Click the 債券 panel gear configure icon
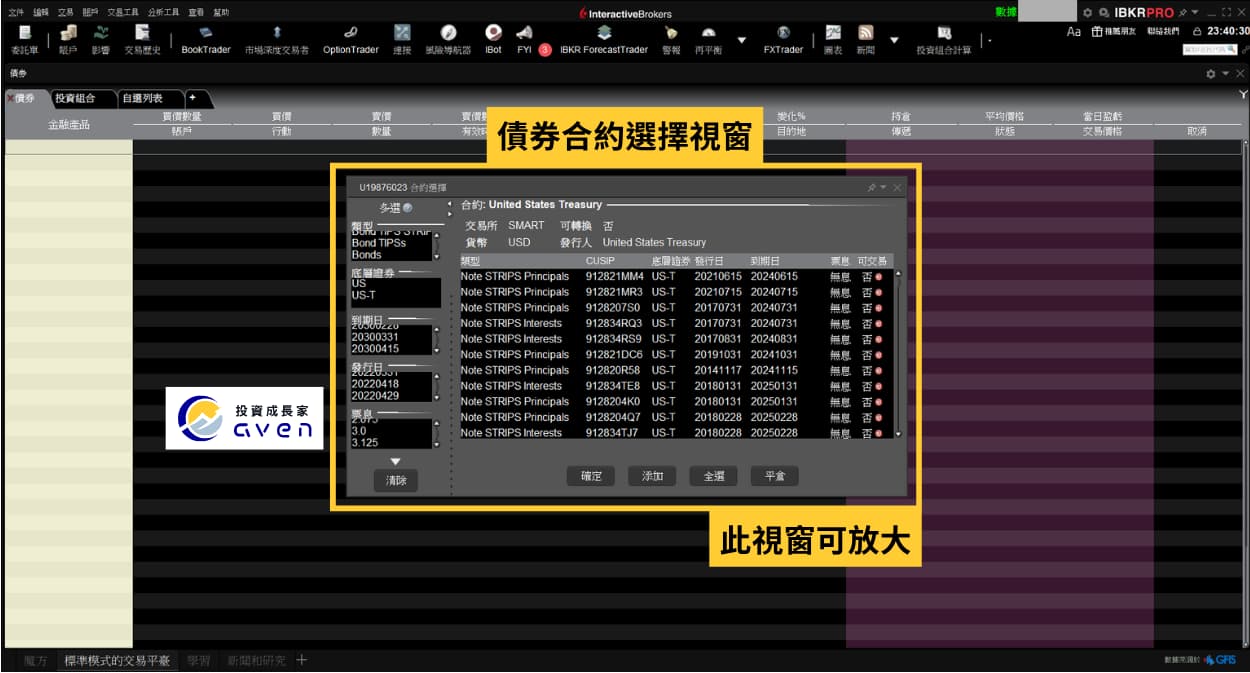 pos(1211,73)
